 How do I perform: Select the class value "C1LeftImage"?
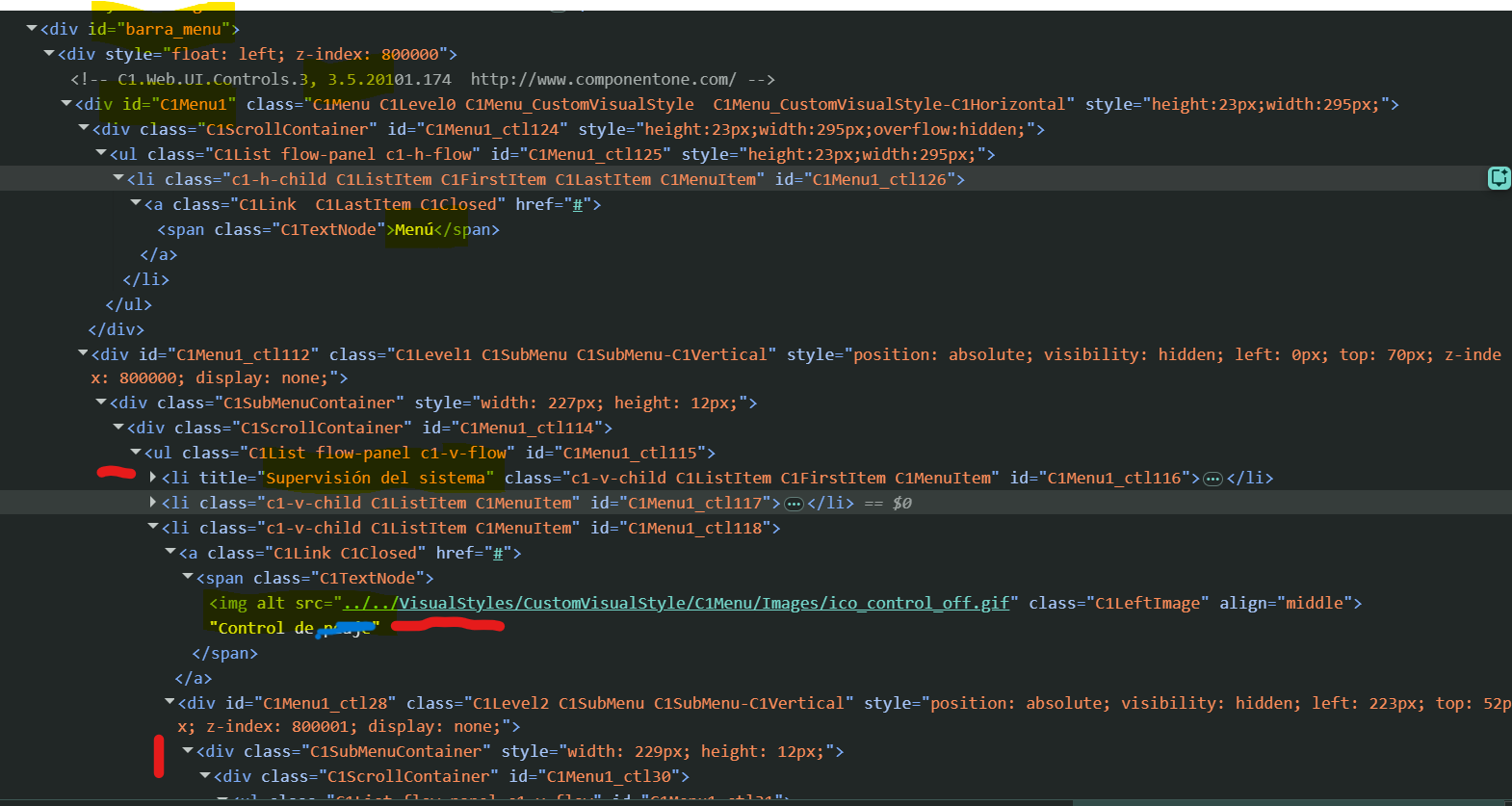point(1148,603)
